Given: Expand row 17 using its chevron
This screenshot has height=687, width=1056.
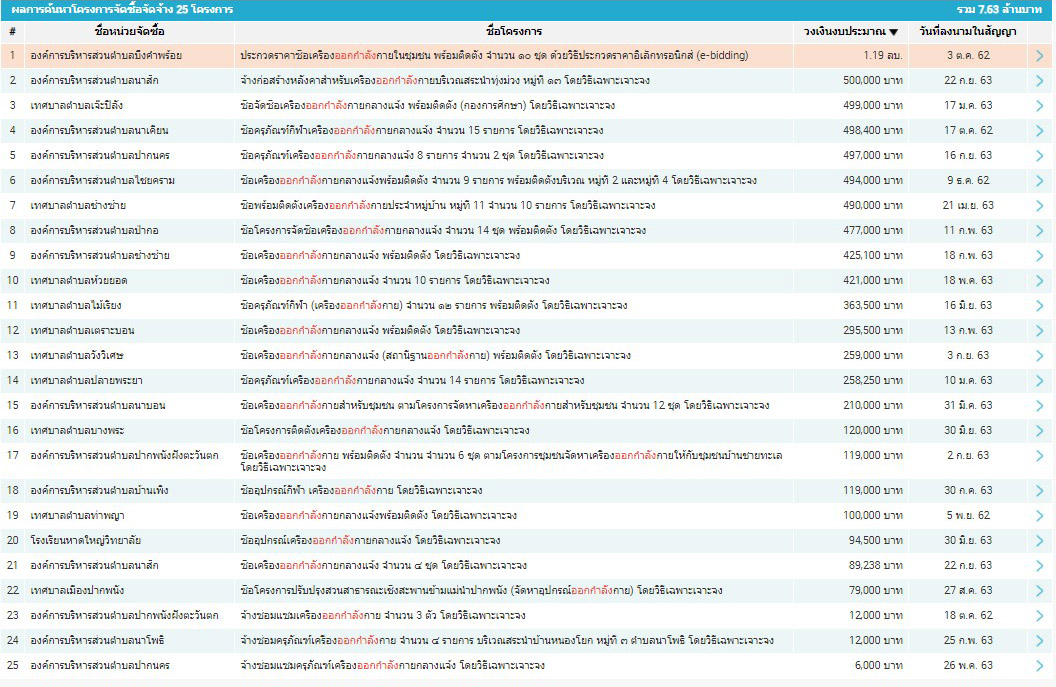Looking at the screenshot, I should pyautogui.click(x=1040, y=460).
